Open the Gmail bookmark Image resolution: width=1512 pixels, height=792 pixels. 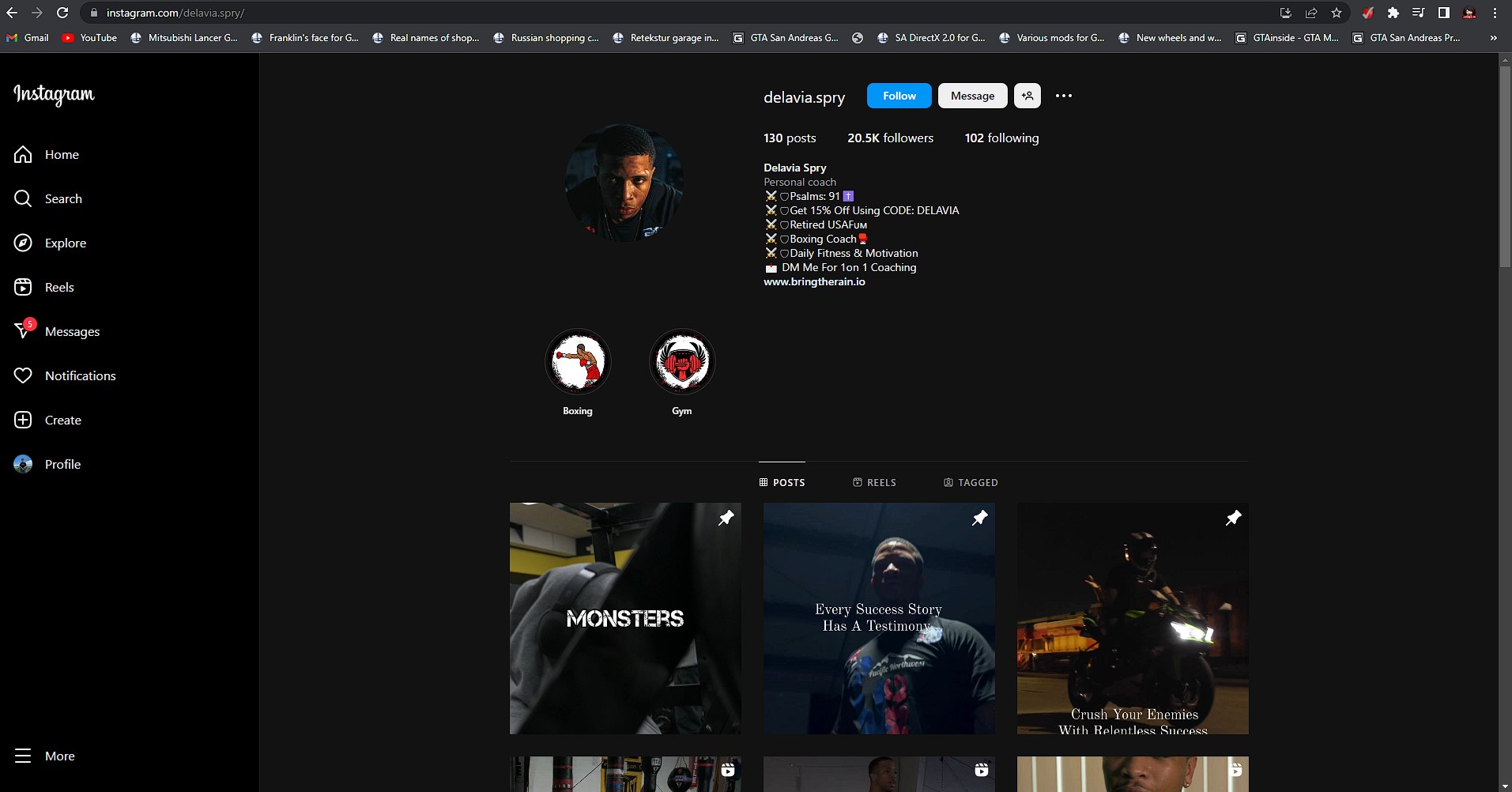[28, 38]
